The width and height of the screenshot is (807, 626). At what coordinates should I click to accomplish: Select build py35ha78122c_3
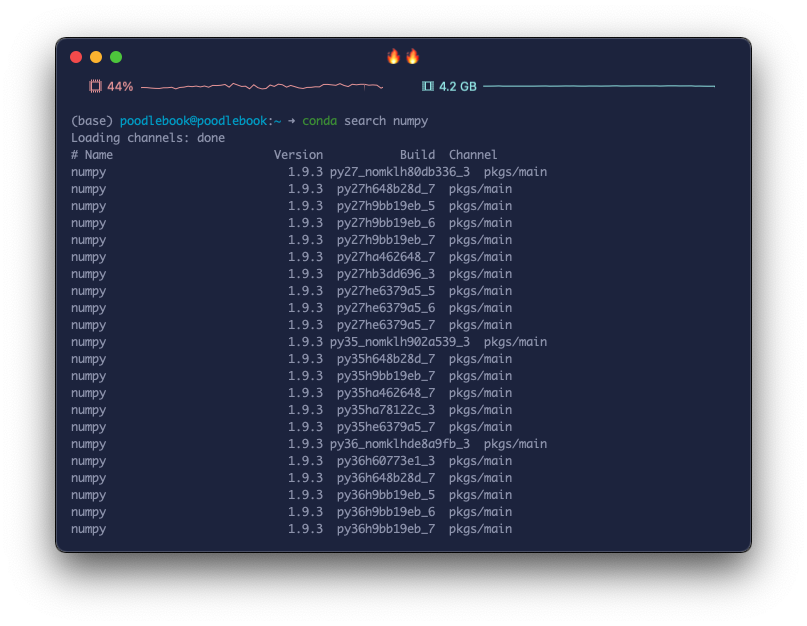click(386, 410)
